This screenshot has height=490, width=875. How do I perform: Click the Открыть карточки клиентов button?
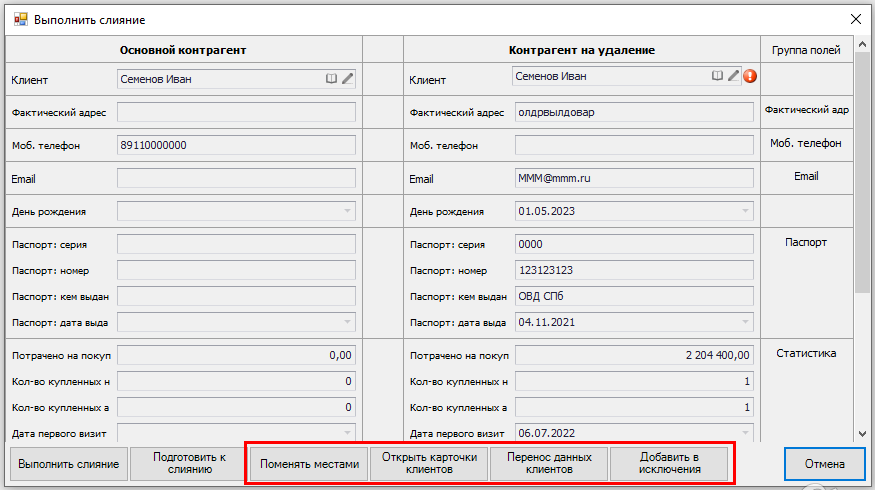tap(429, 464)
